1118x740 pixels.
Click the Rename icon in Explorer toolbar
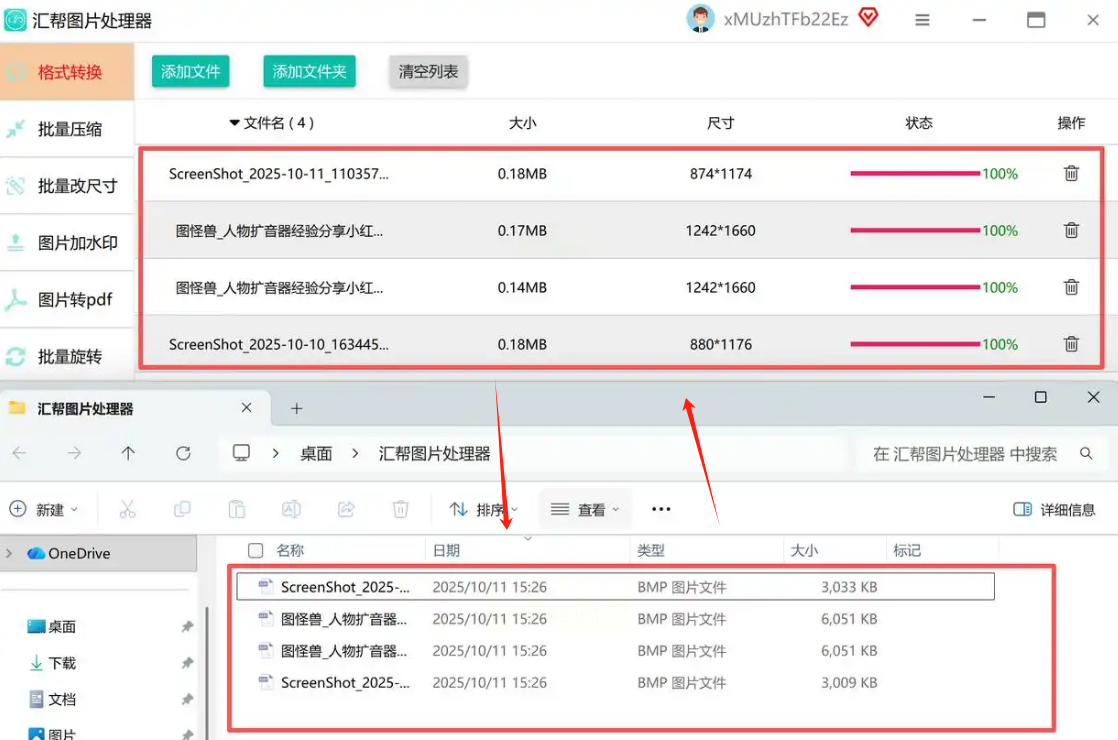pos(291,509)
